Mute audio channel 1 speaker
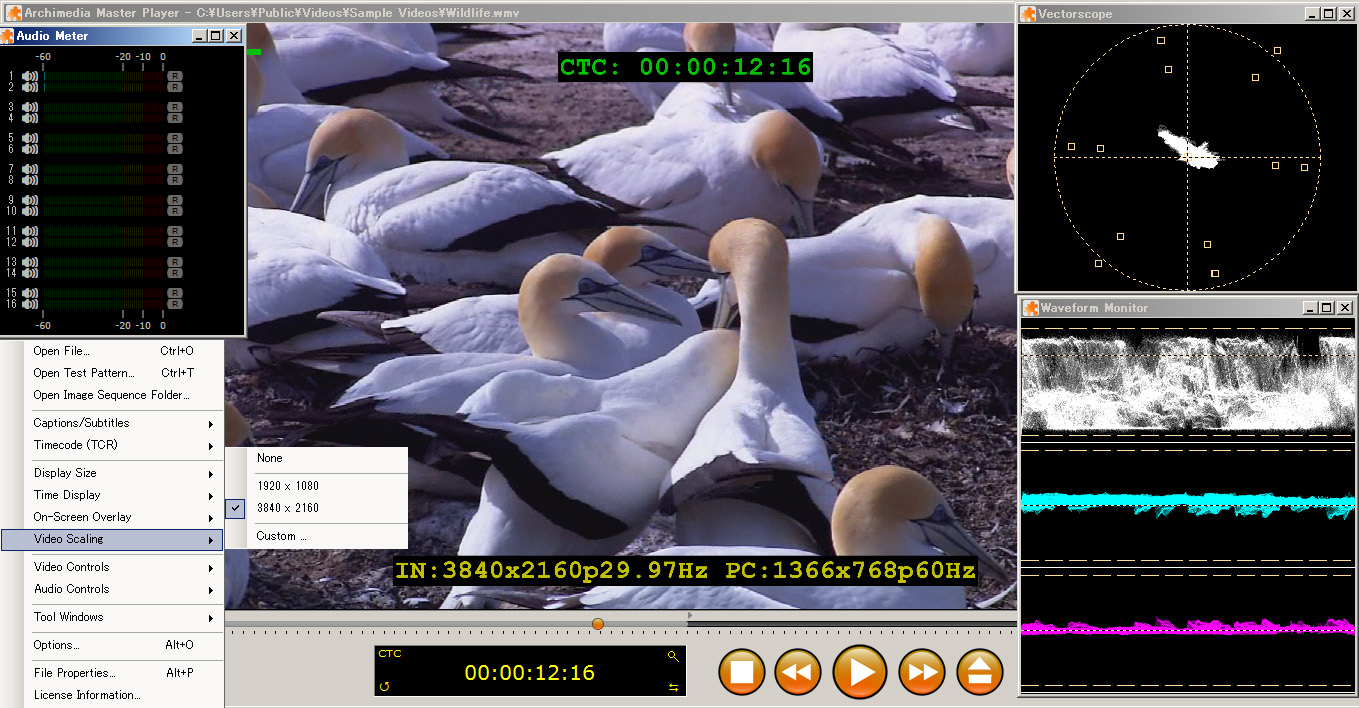The height and width of the screenshot is (708, 1359). click(30, 76)
